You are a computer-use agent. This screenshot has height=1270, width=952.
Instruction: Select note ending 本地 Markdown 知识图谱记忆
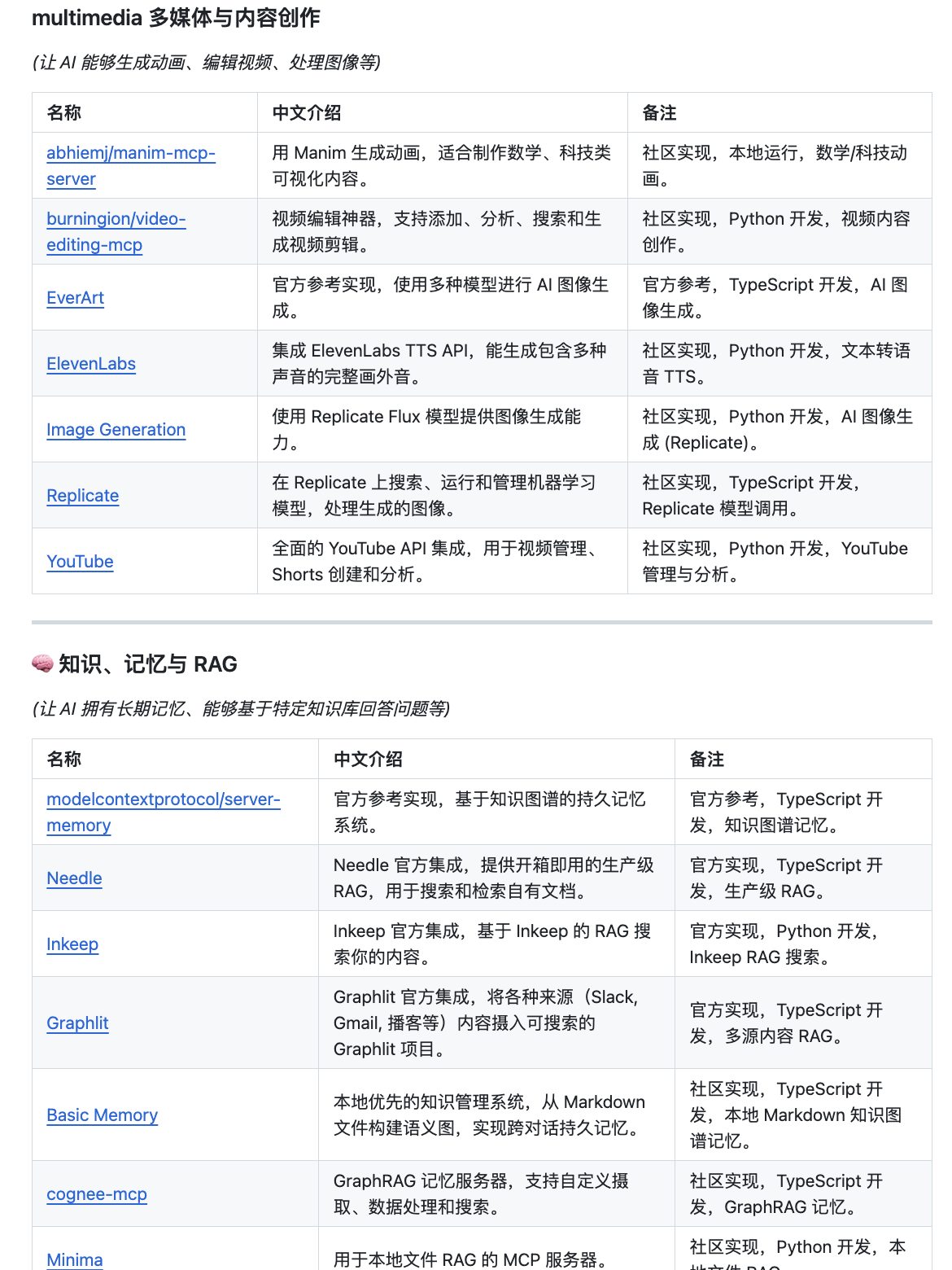pyautogui.click(x=796, y=1115)
